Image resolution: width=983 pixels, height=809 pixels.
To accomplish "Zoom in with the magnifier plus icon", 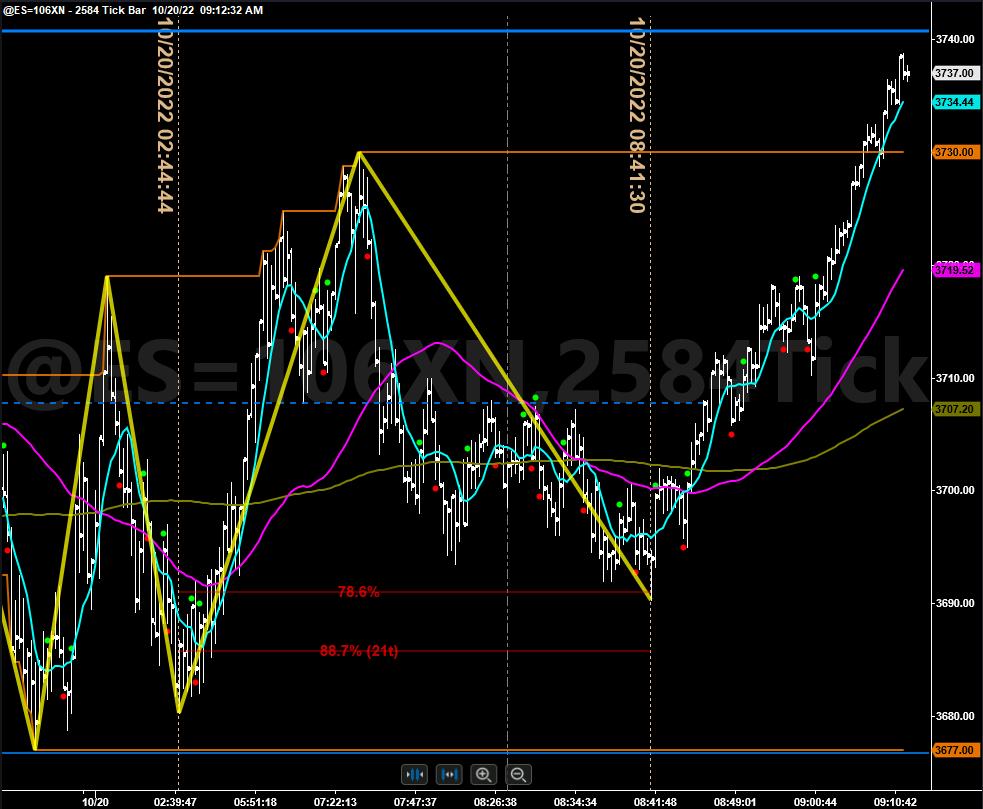I will pos(483,775).
